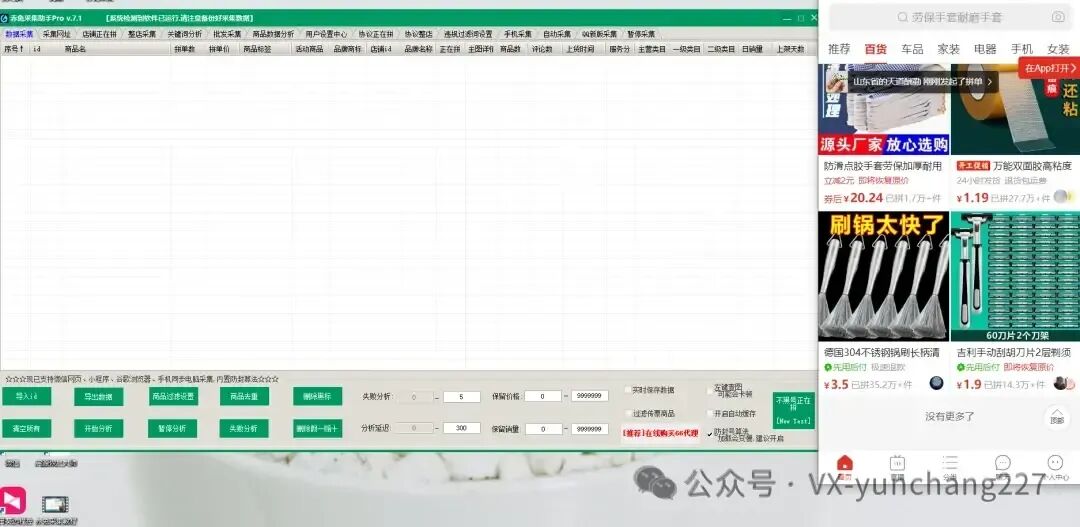
Task: Click the 删除黑标 button
Action: point(318,396)
